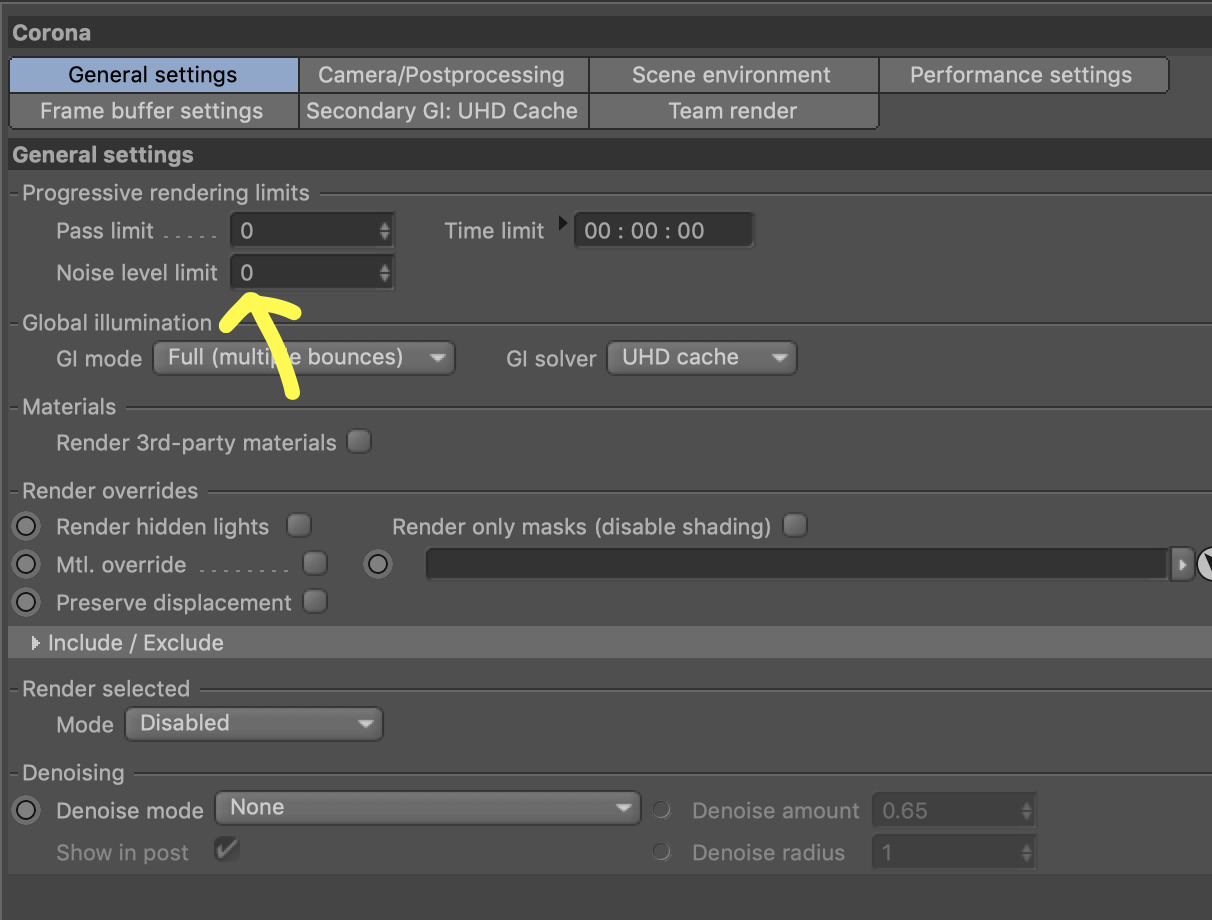Click the animation dot beside Mtl. override

(26, 564)
